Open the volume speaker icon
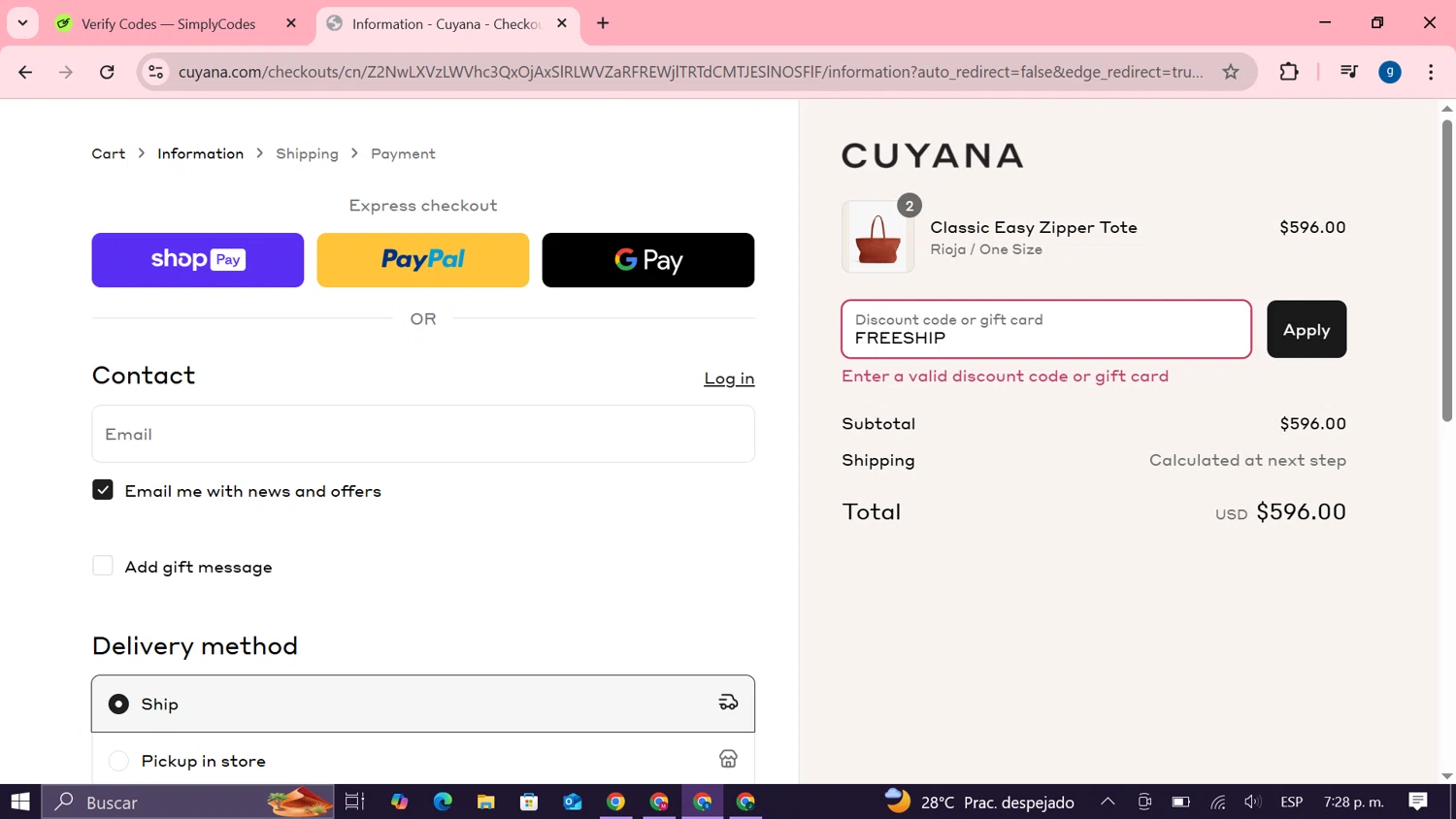Viewport: 1456px width, 819px height. coord(1253,802)
